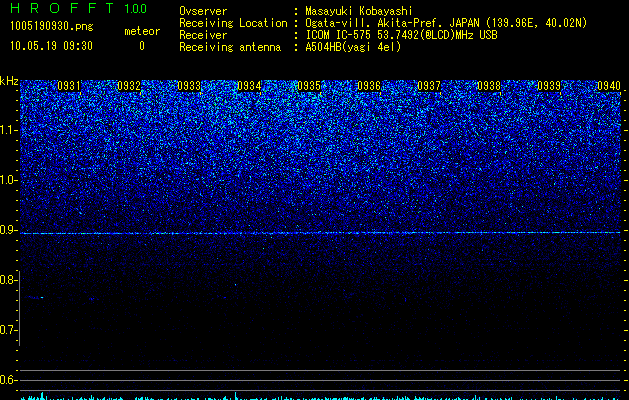Click the bright horizontal carrier line near 0.9 kHz
The image size is (629, 400).
[x=320, y=233]
